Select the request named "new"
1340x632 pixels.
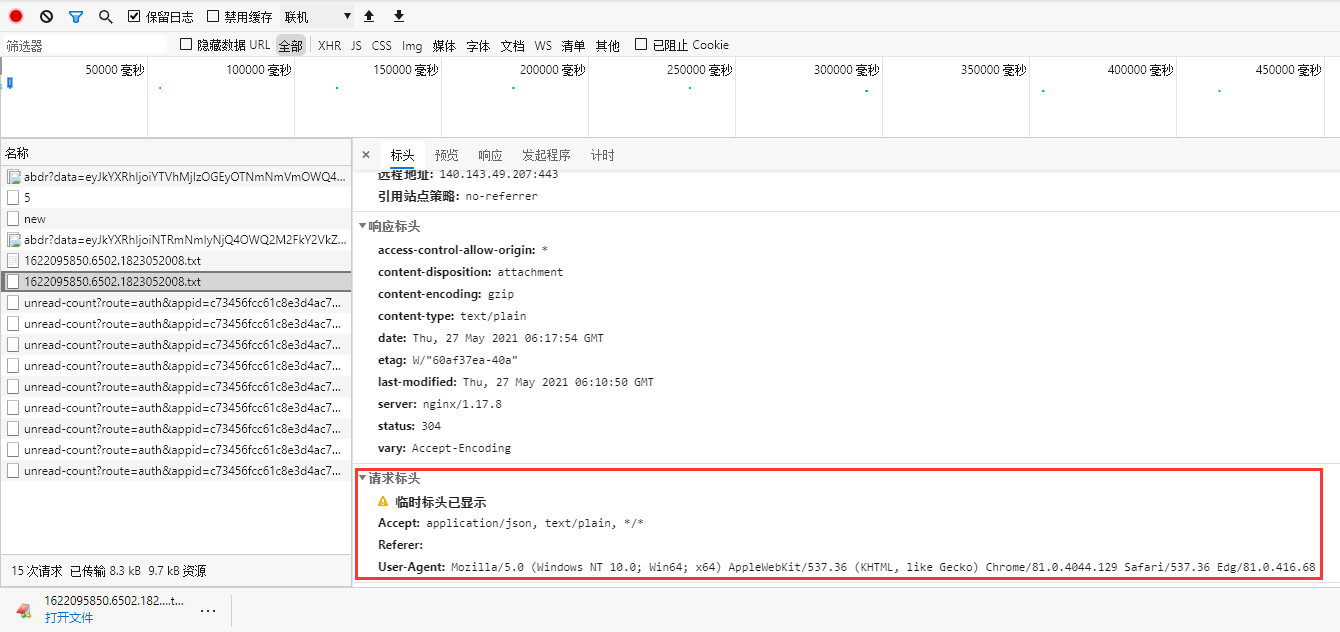[176, 219]
